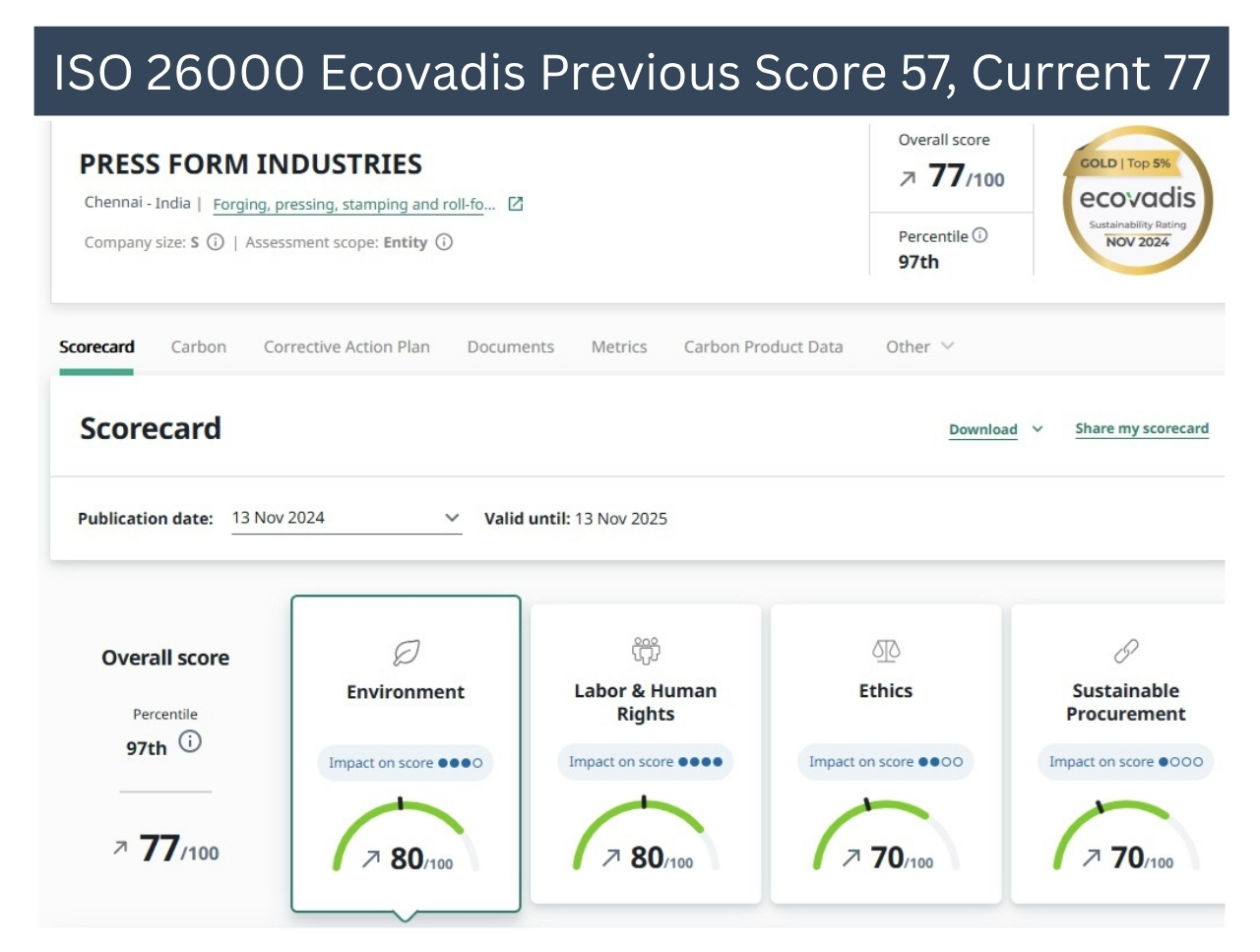
Task: Click Valid until: 13 Nov 2025 text
Action: 576,519
